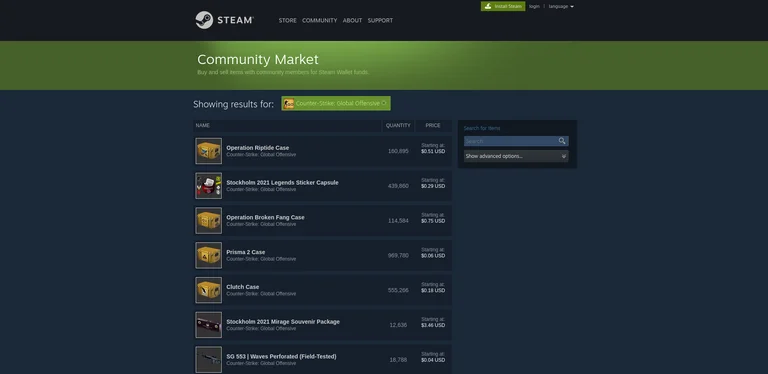Click quantity 18,788 for SG 553 listing
768x374 pixels.
click(398, 360)
